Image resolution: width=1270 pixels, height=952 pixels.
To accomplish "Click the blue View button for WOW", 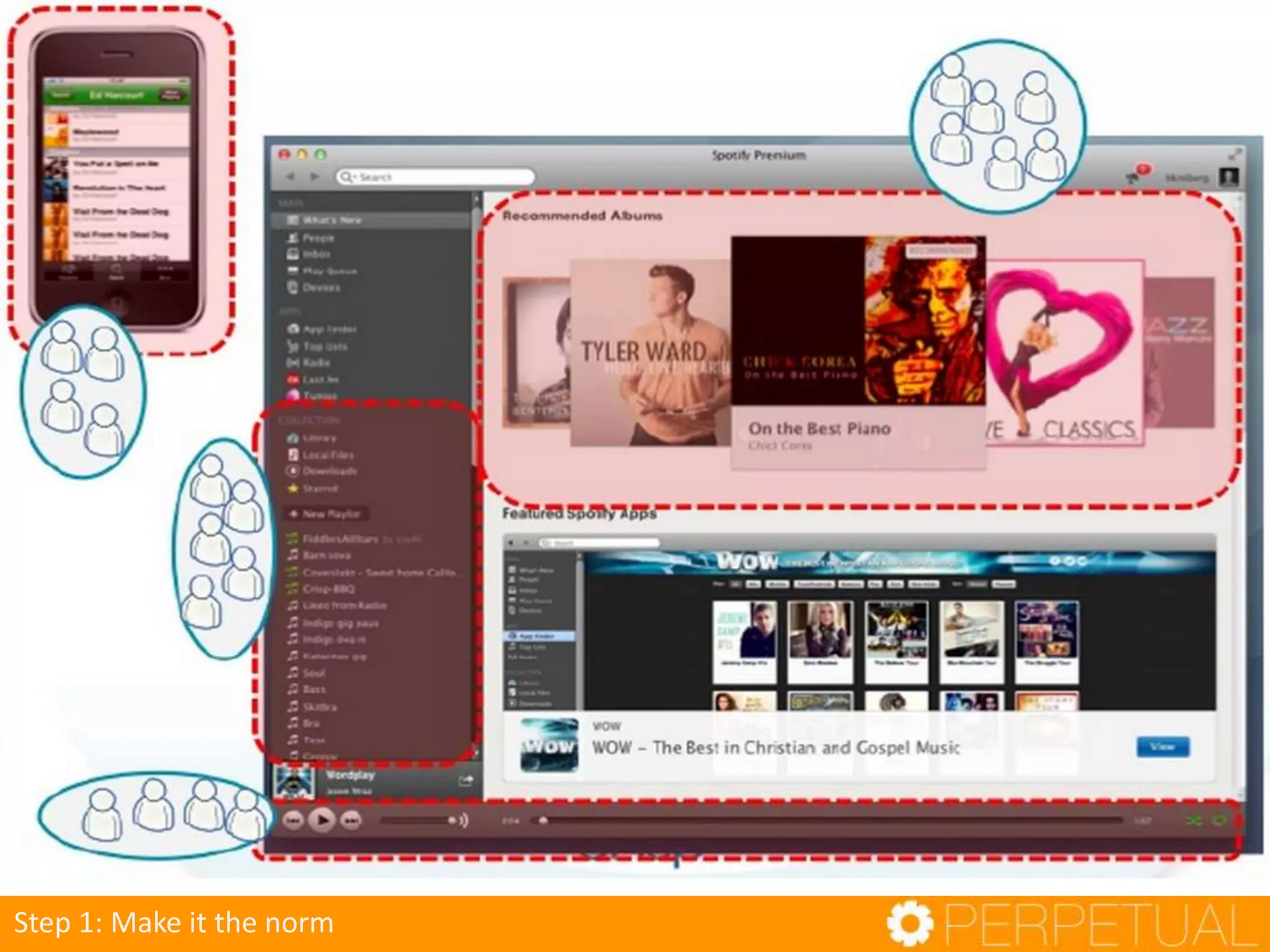I will (x=1162, y=747).
